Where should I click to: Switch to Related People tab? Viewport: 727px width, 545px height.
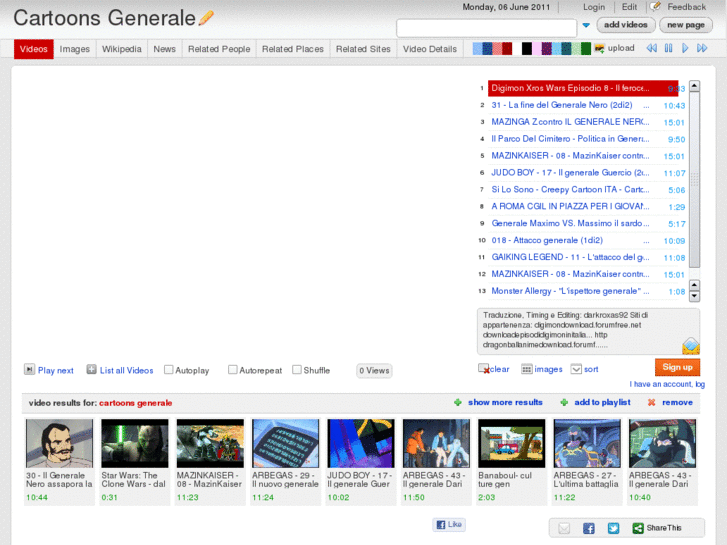pos(219,49)
